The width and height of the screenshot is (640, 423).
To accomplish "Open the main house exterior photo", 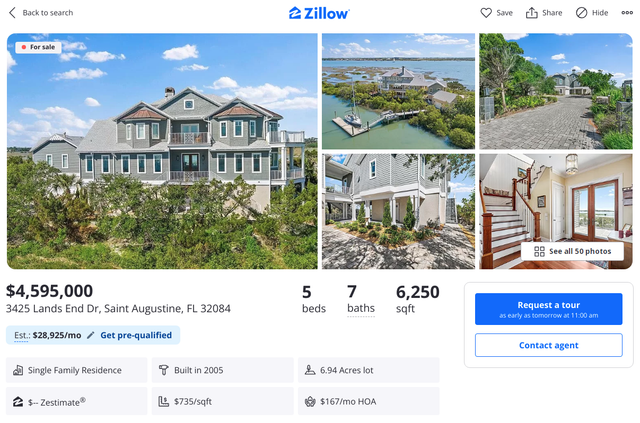I will [x=162, y=151].
